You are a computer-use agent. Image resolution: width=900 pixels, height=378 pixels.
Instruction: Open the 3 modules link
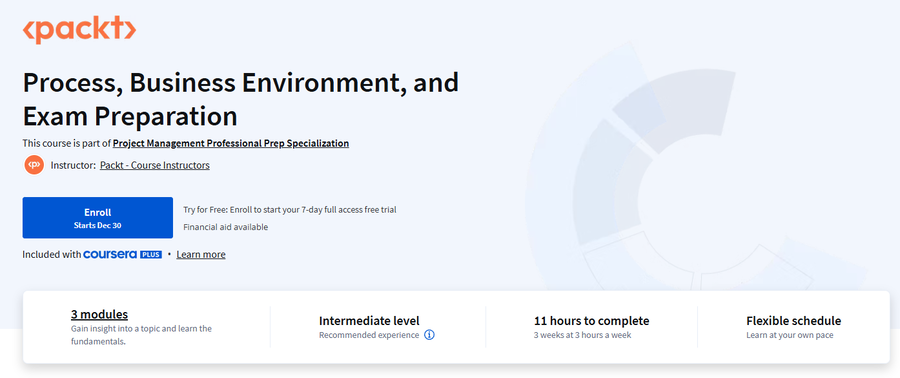99,314
